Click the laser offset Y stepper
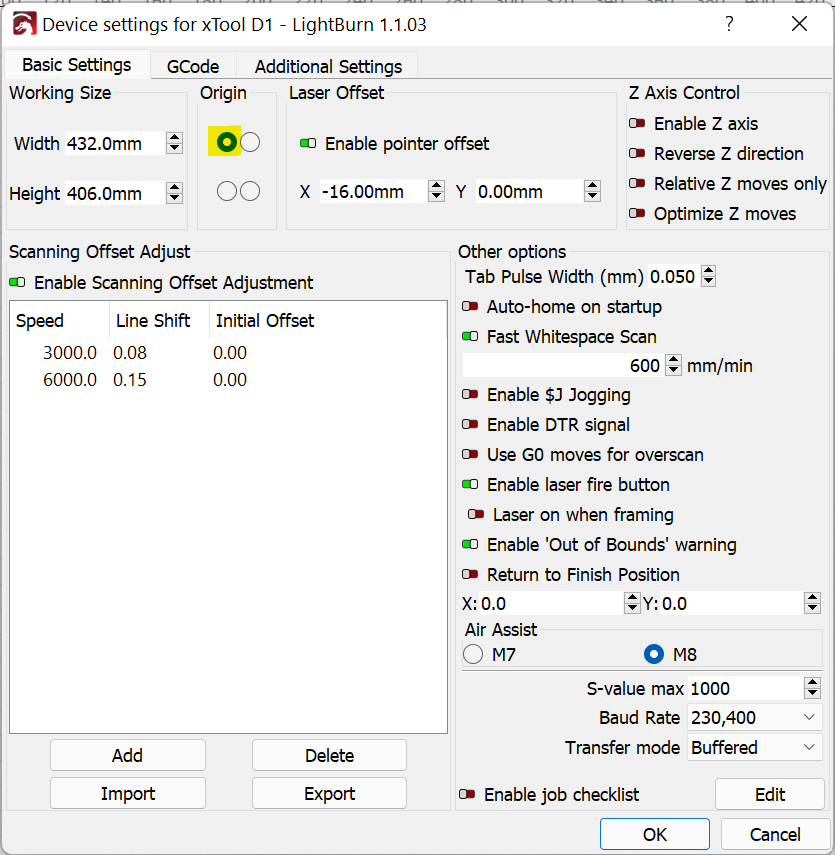Viewport: 835px width, 855px height. coord(592,191)
